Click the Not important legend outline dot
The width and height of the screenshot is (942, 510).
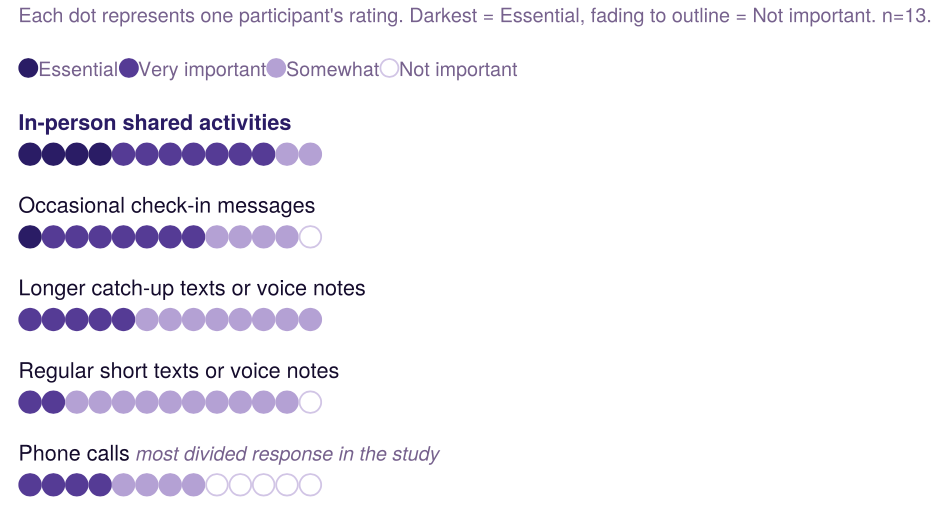[x=389, y=68]
